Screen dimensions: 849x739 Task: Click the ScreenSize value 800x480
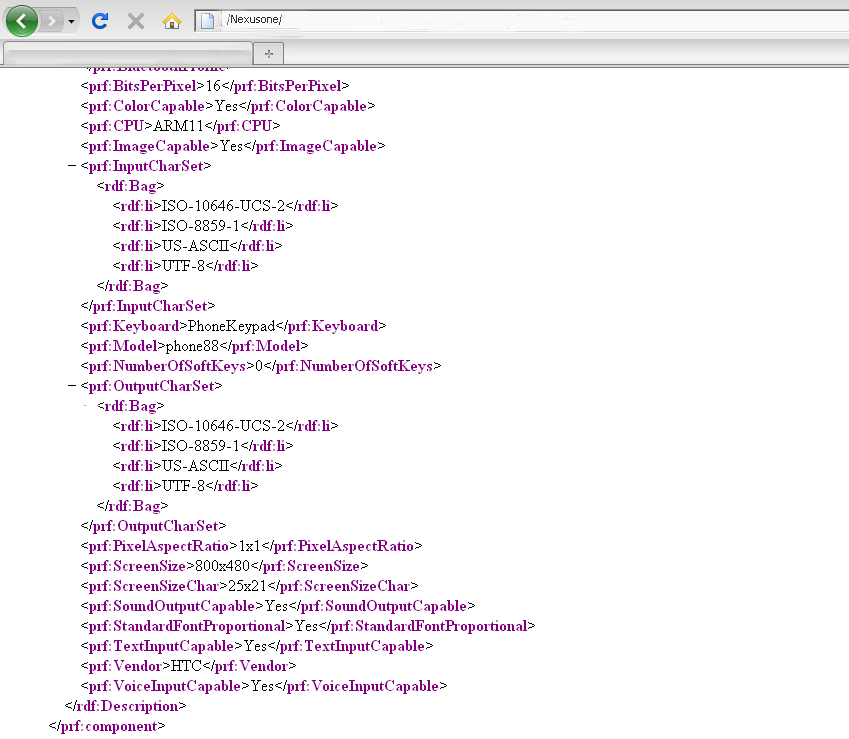[222, 566]
